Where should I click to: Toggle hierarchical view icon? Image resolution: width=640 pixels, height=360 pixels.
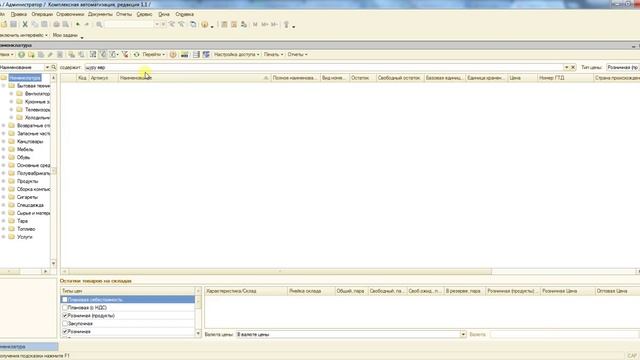[x=93, y=54]
